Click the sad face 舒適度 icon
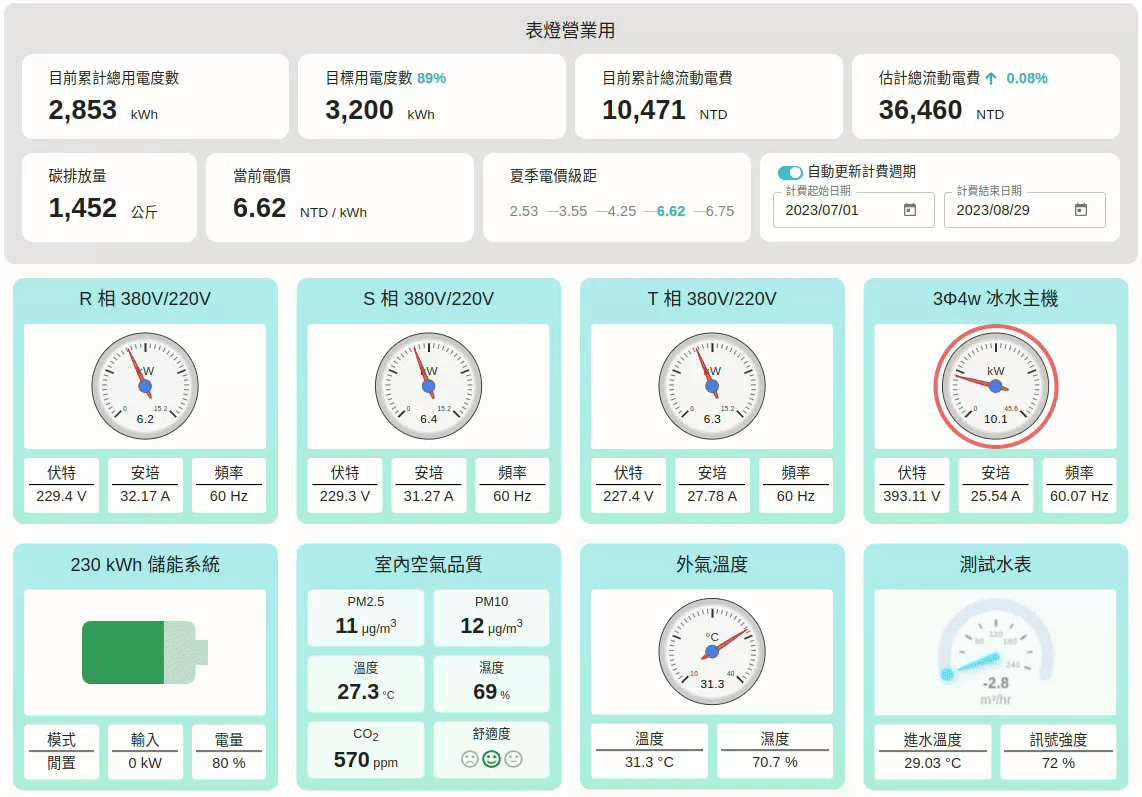 pos(470,759)
